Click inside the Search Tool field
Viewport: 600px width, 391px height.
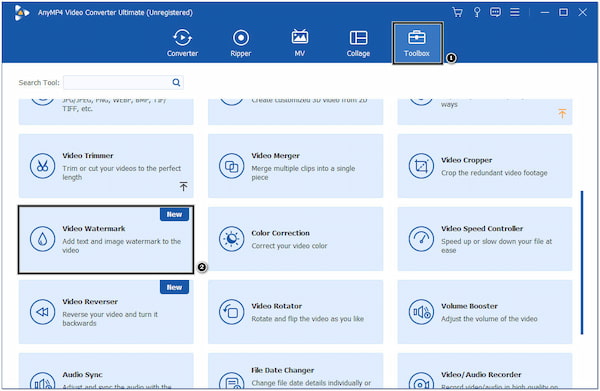tap(123, 82)
